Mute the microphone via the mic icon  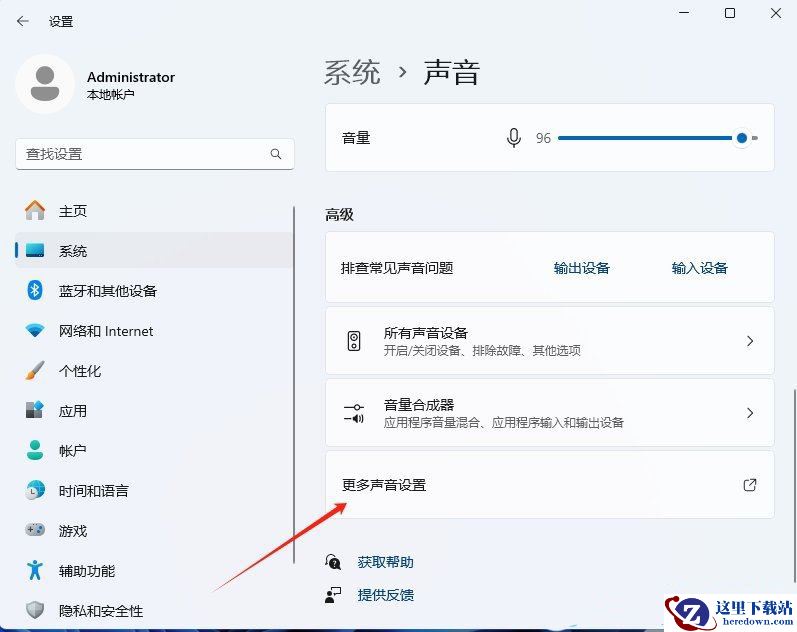tap(513, 138)
